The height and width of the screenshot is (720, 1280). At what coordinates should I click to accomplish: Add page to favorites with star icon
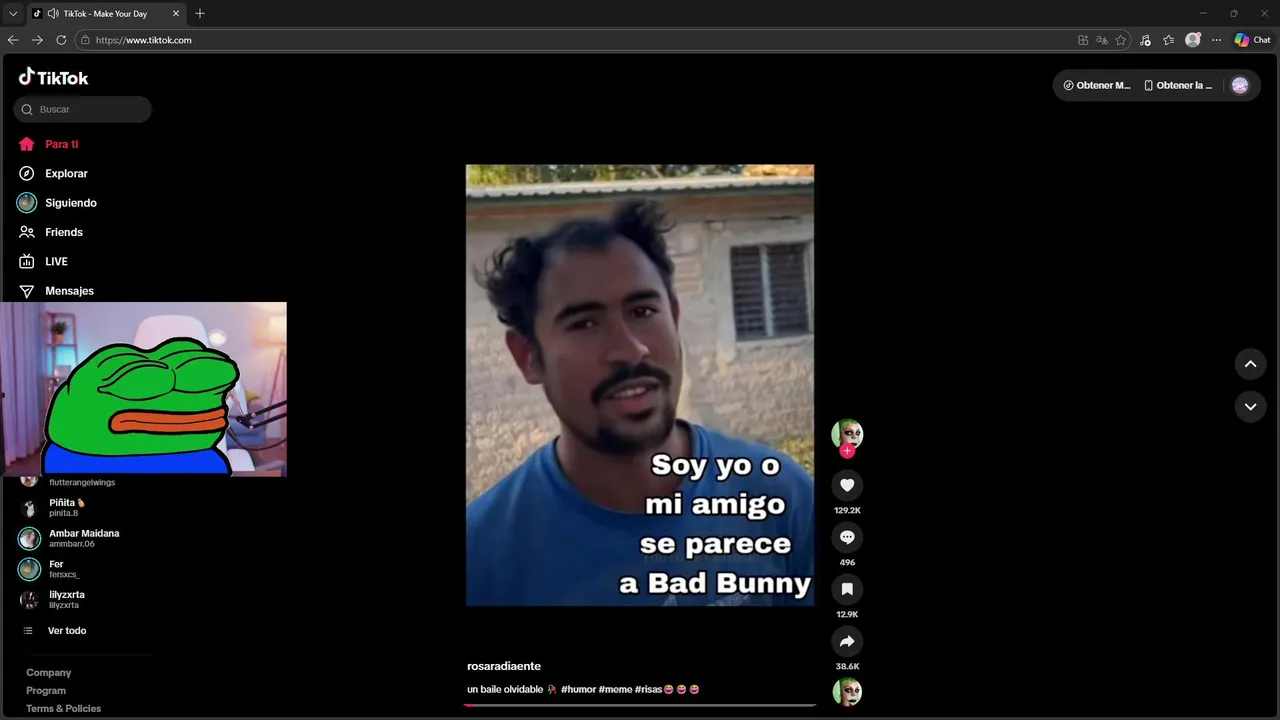[1121, 40]
